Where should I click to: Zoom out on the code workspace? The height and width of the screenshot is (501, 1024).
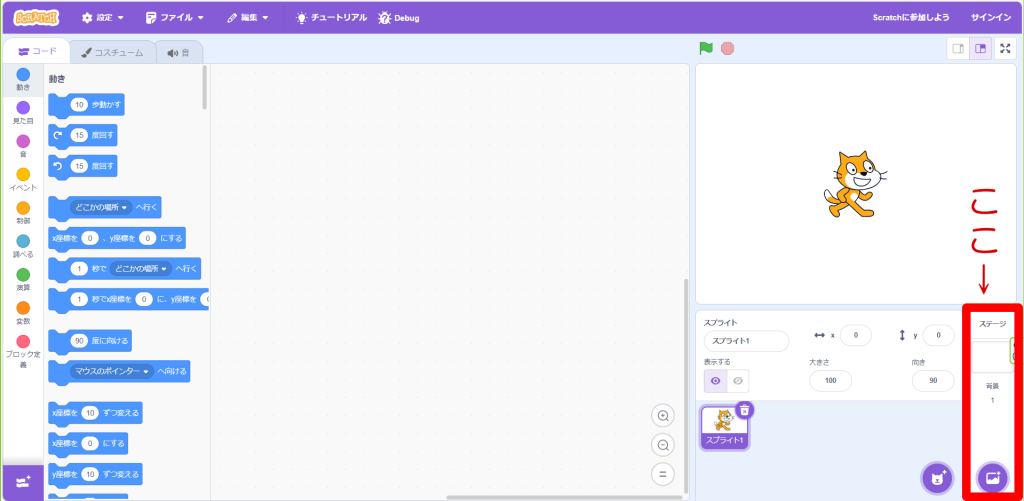point(662,445)
